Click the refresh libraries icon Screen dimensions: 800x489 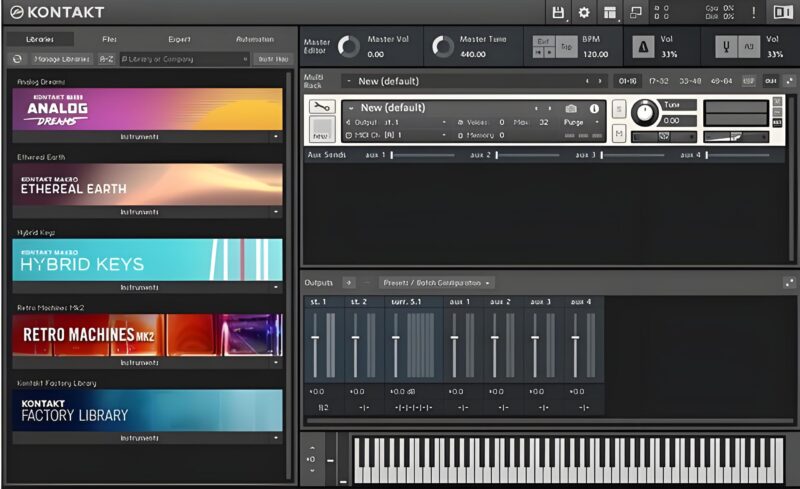click(x=17, y=59)
